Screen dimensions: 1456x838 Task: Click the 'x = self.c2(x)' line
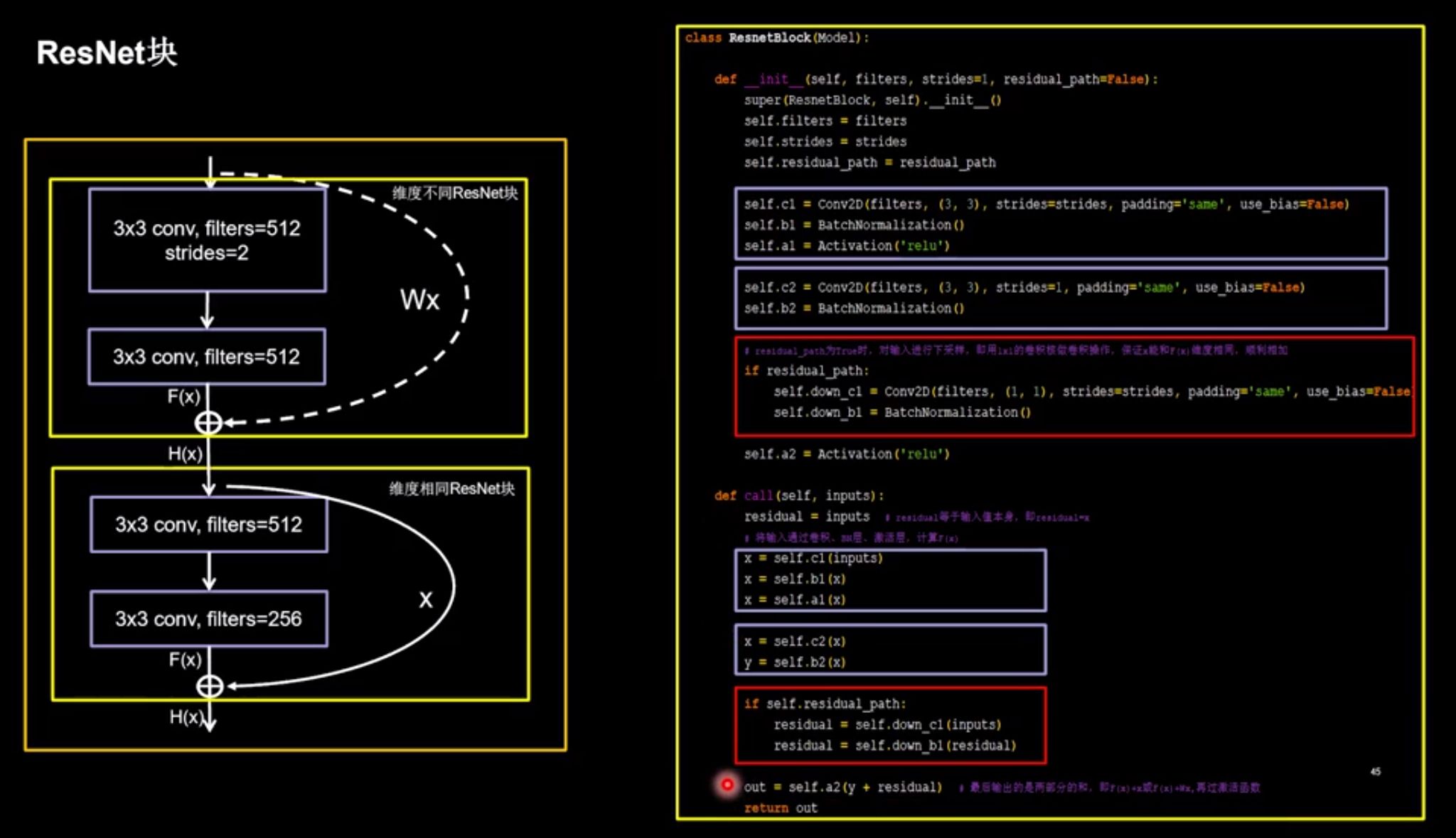click(795, 642)
